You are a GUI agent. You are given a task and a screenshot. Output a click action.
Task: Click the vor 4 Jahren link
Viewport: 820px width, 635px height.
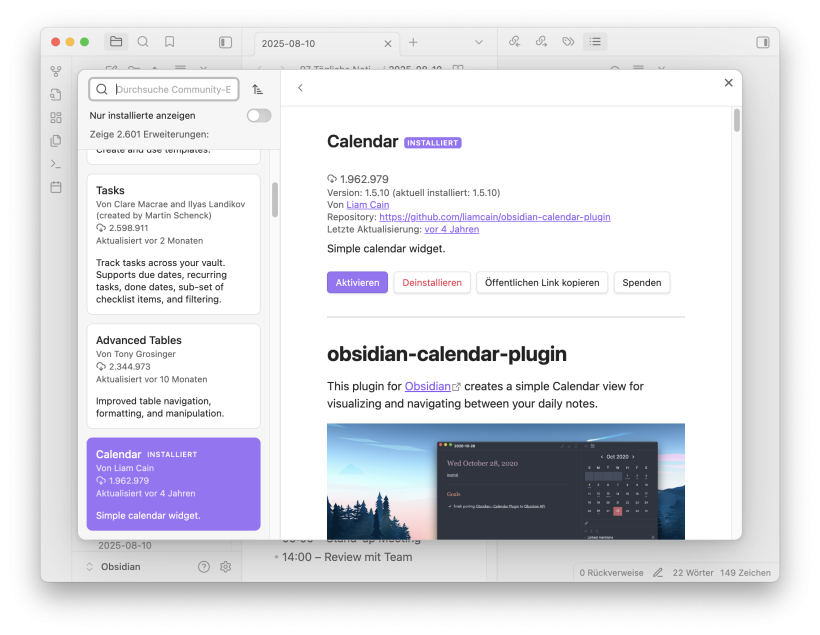[x=452, y=229]
